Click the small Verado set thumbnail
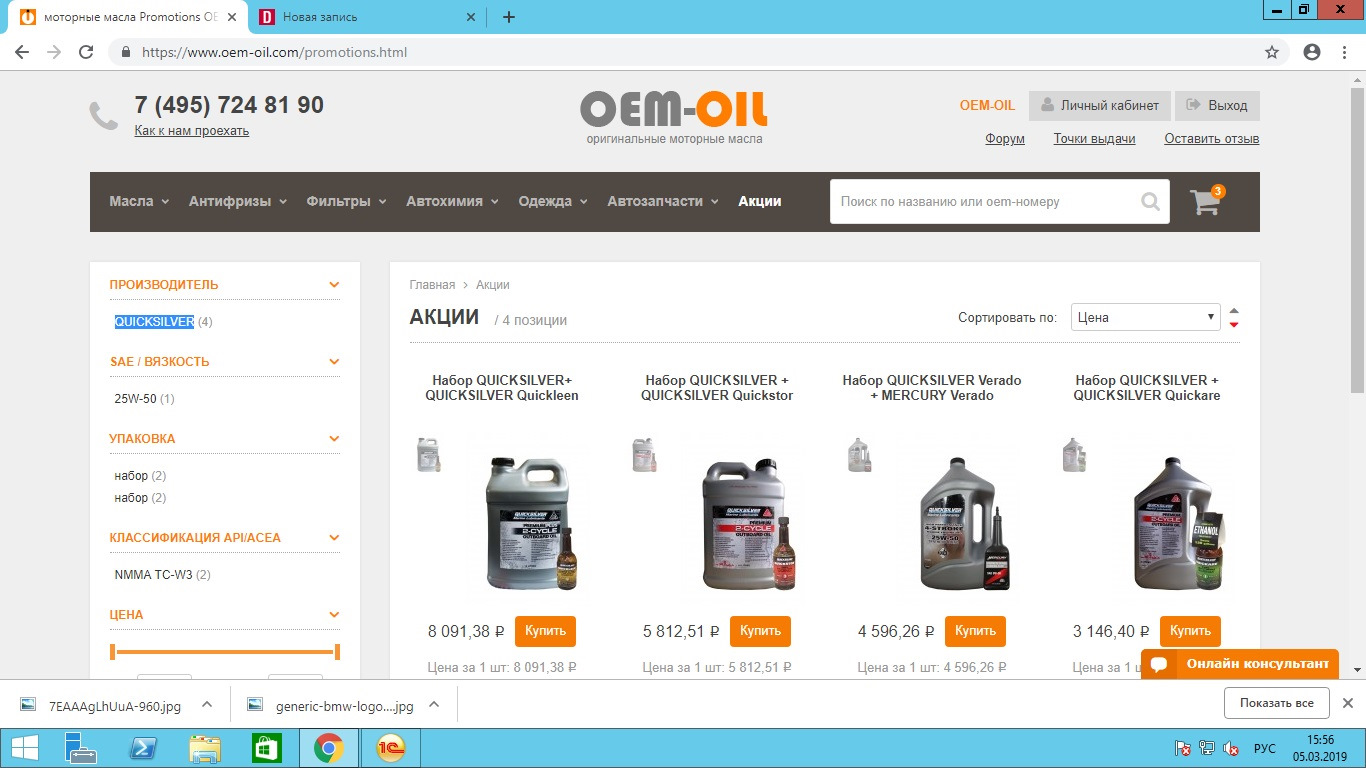 [859, 455]
